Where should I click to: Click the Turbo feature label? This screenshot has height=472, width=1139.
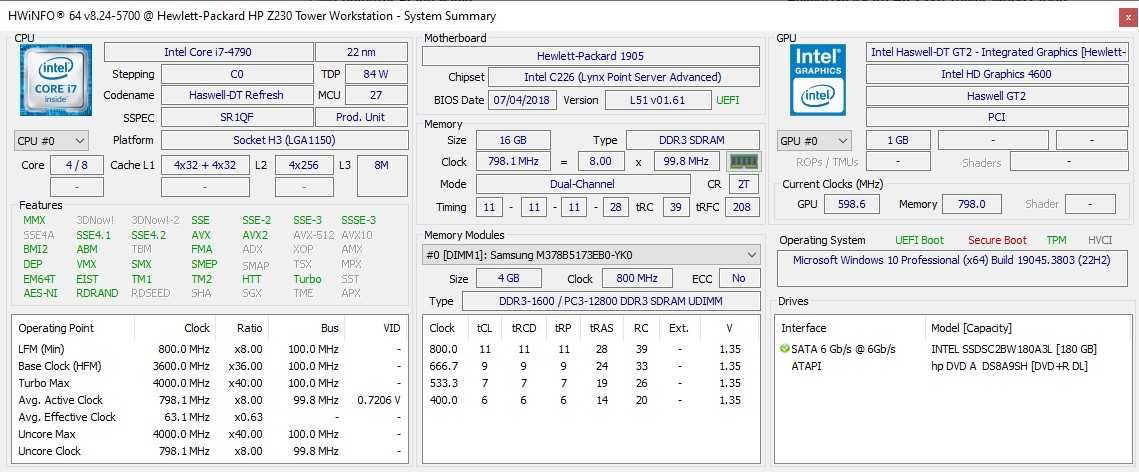tap(307, 279)
